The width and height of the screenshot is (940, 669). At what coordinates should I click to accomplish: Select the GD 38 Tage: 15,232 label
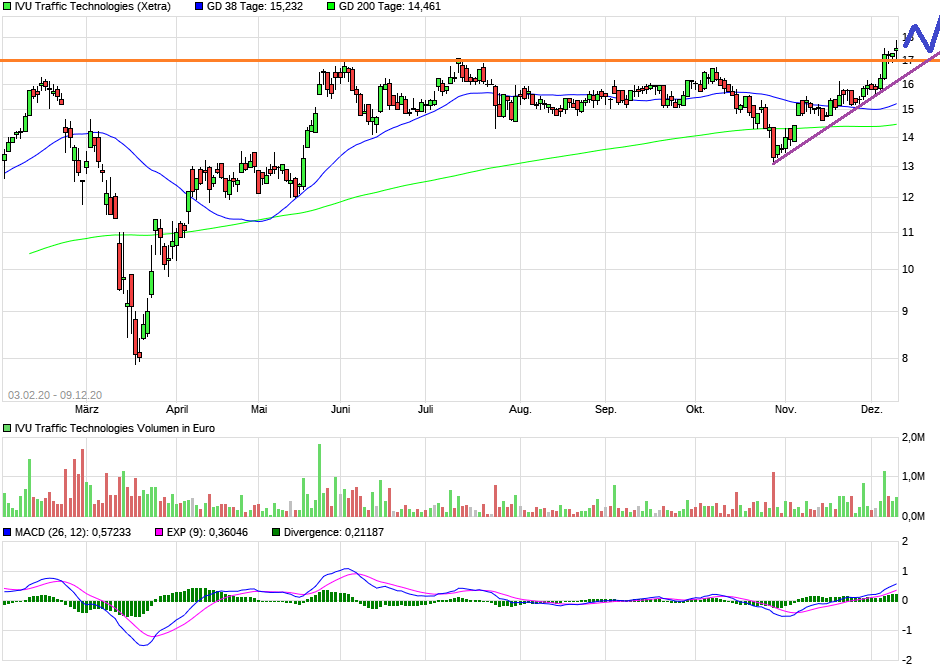[x=255, y=7]
